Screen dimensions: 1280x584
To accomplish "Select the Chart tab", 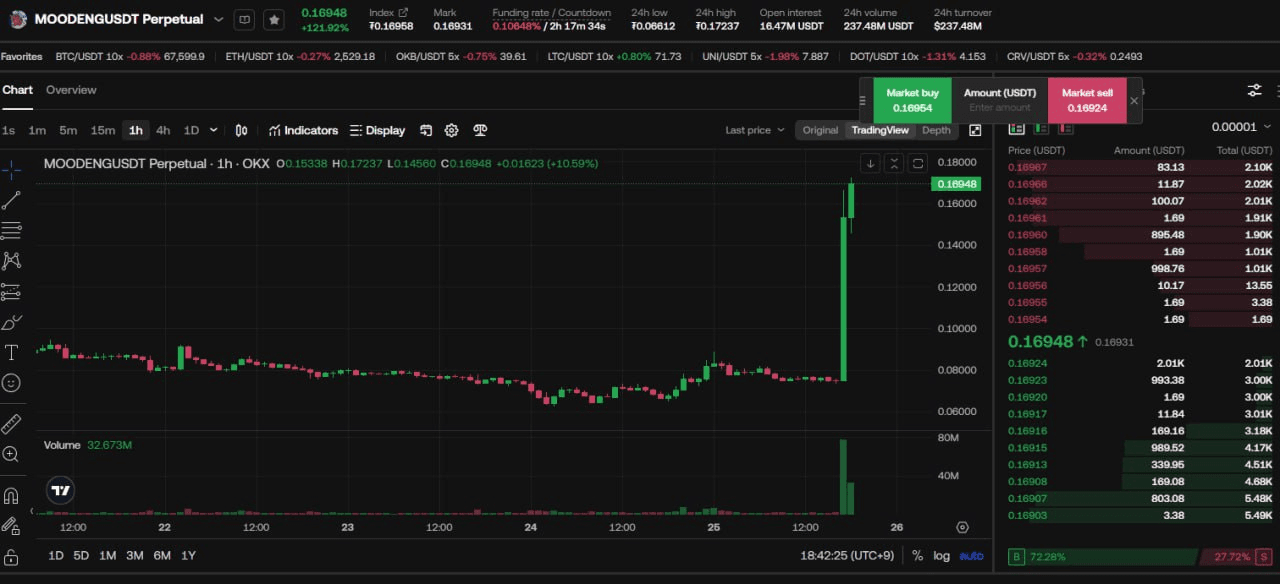I will point(17,90).
